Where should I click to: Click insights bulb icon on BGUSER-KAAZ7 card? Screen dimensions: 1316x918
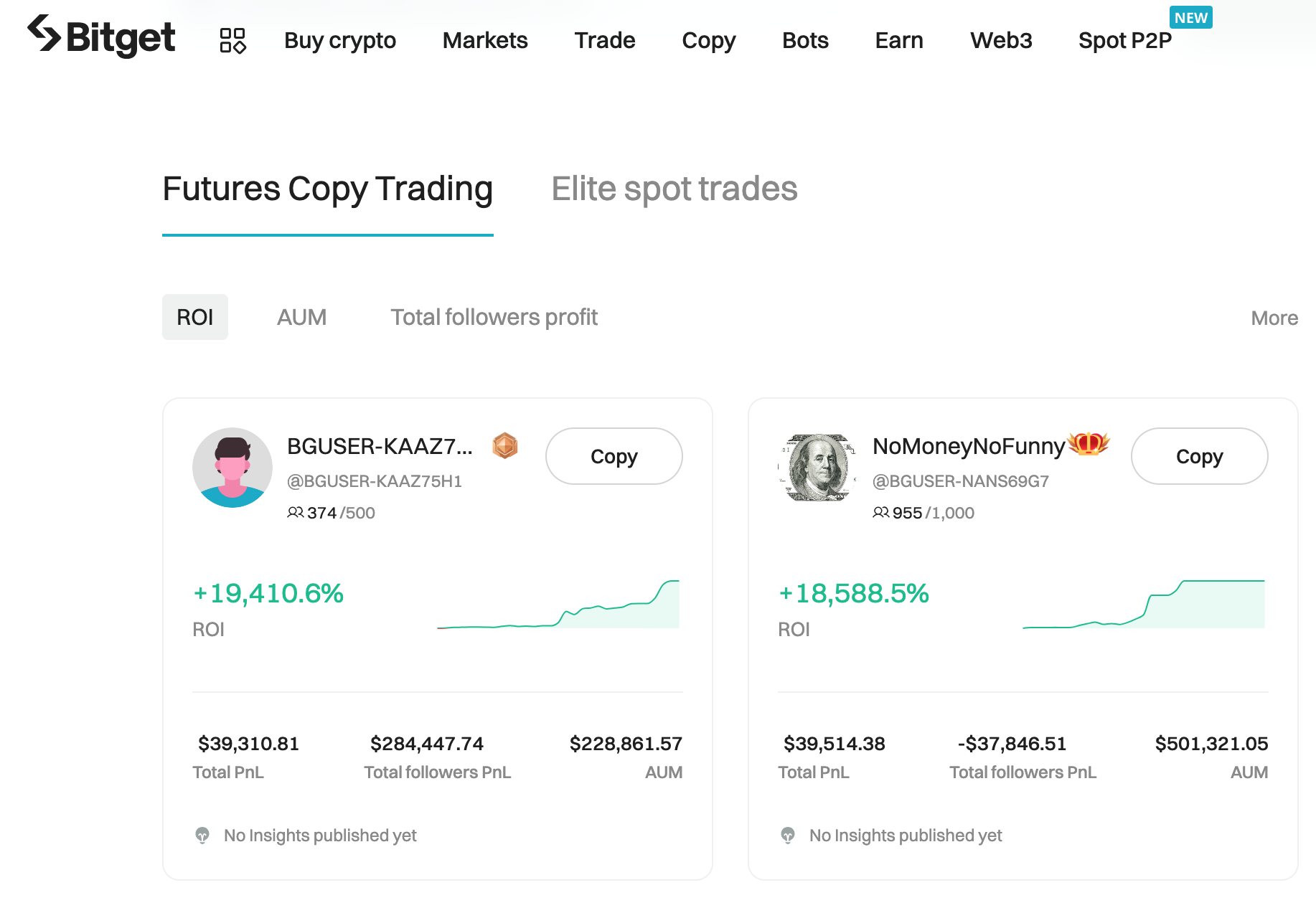202,835
